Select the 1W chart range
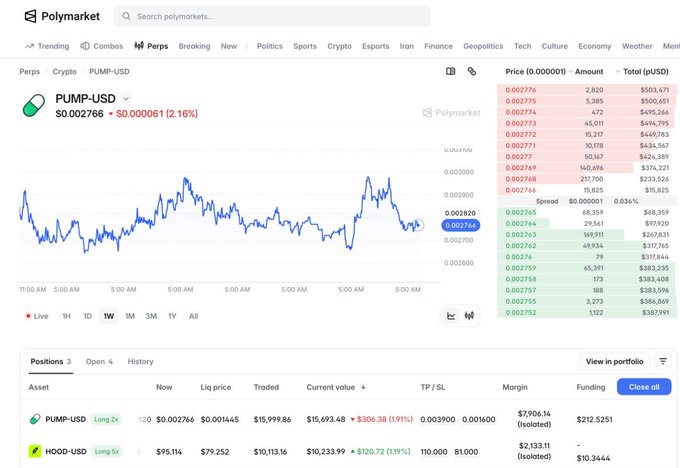 [108, 316]
